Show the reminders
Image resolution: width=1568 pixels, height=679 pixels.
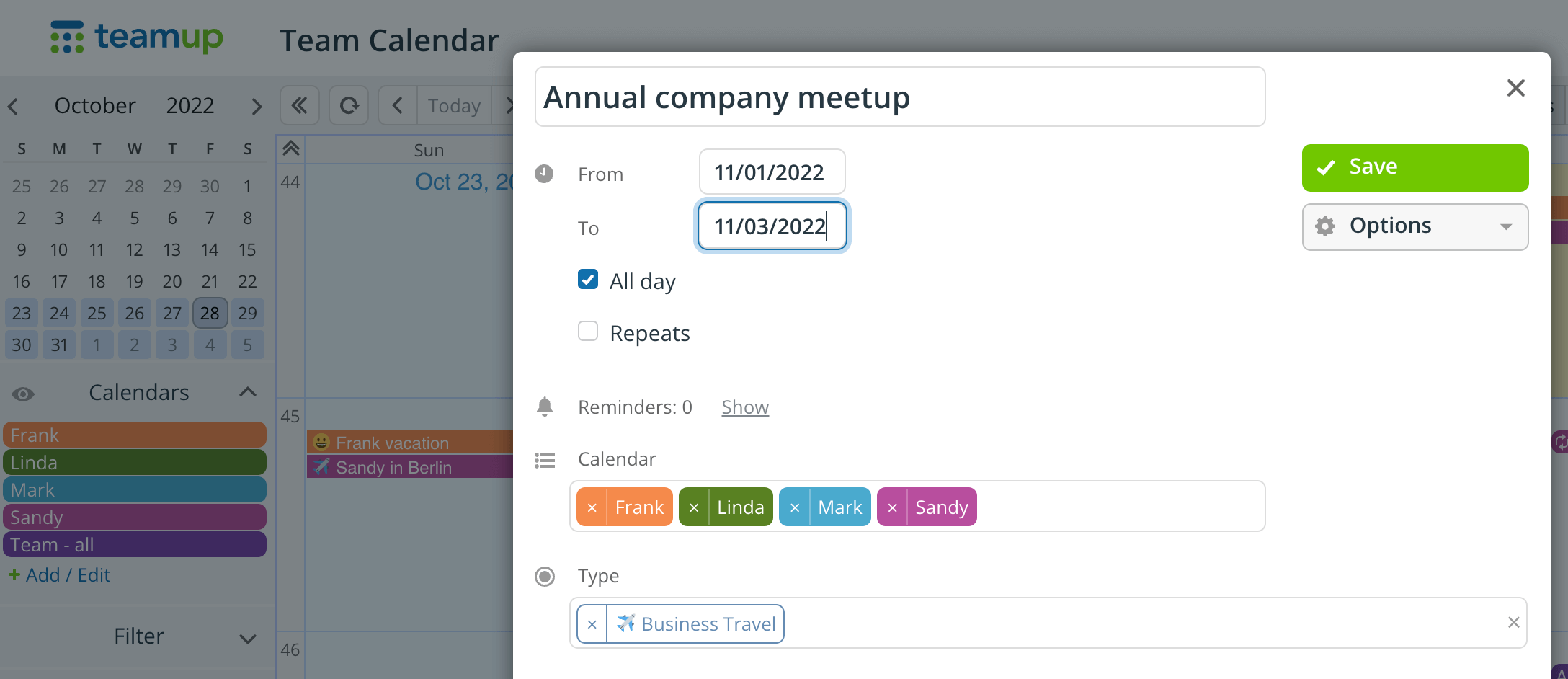pyautogui.click(x=745, y=407)
